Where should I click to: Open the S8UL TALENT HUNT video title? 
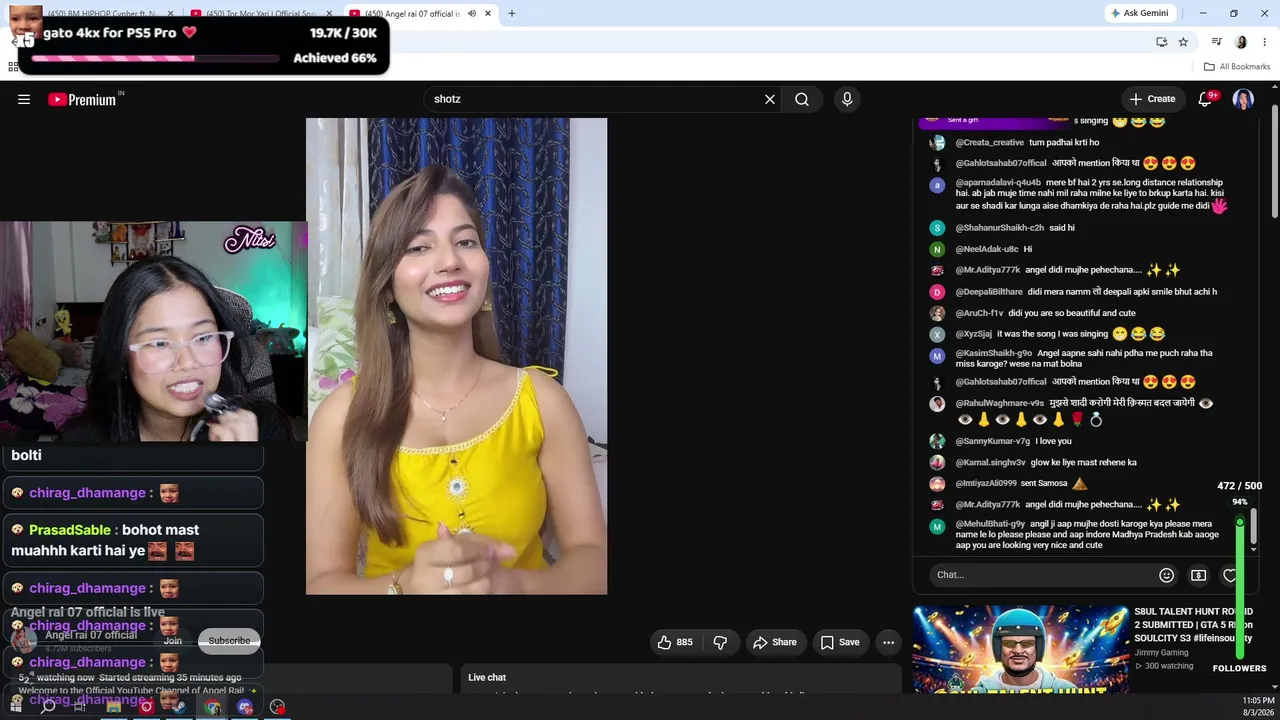pos(1193,625)
